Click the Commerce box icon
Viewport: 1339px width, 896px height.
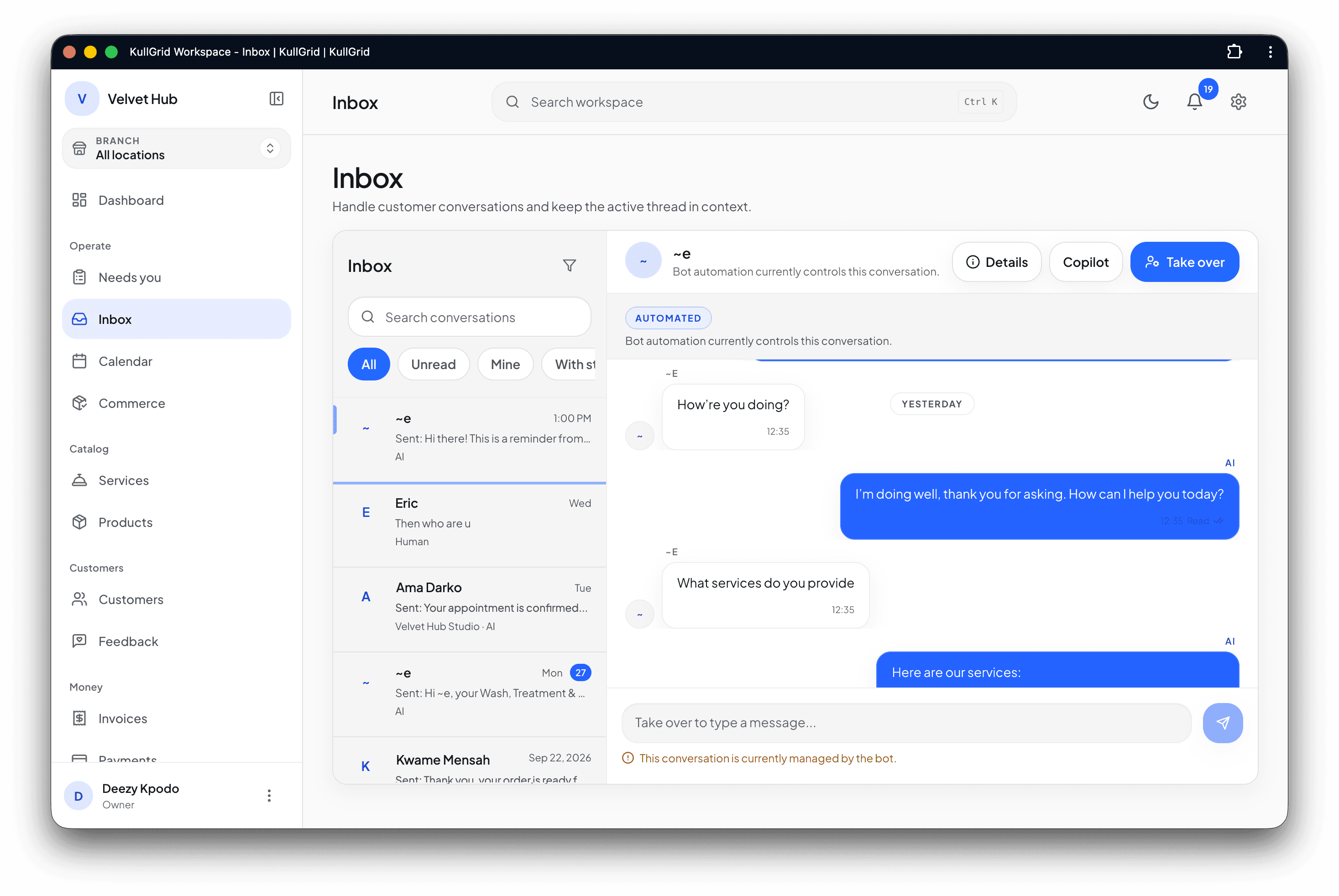click(x=79, y=403)
